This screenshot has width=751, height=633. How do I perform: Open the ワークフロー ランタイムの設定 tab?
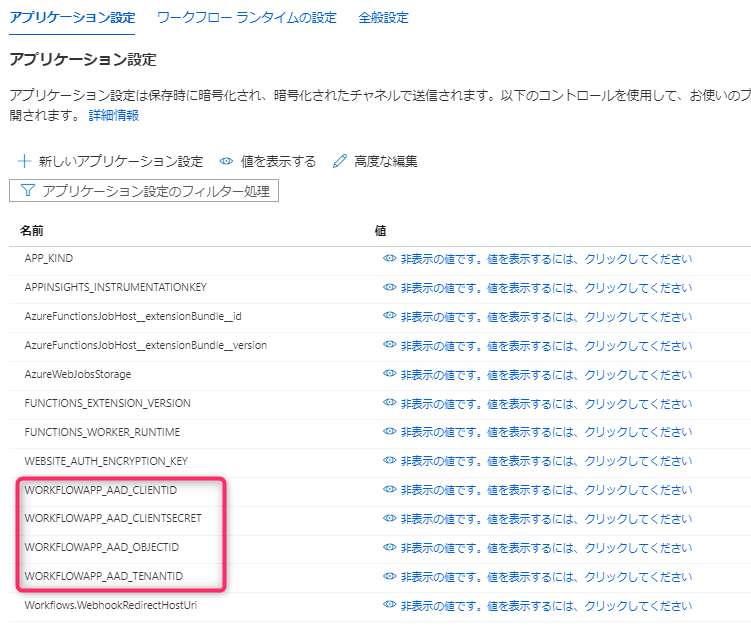(x=247, y=18)
